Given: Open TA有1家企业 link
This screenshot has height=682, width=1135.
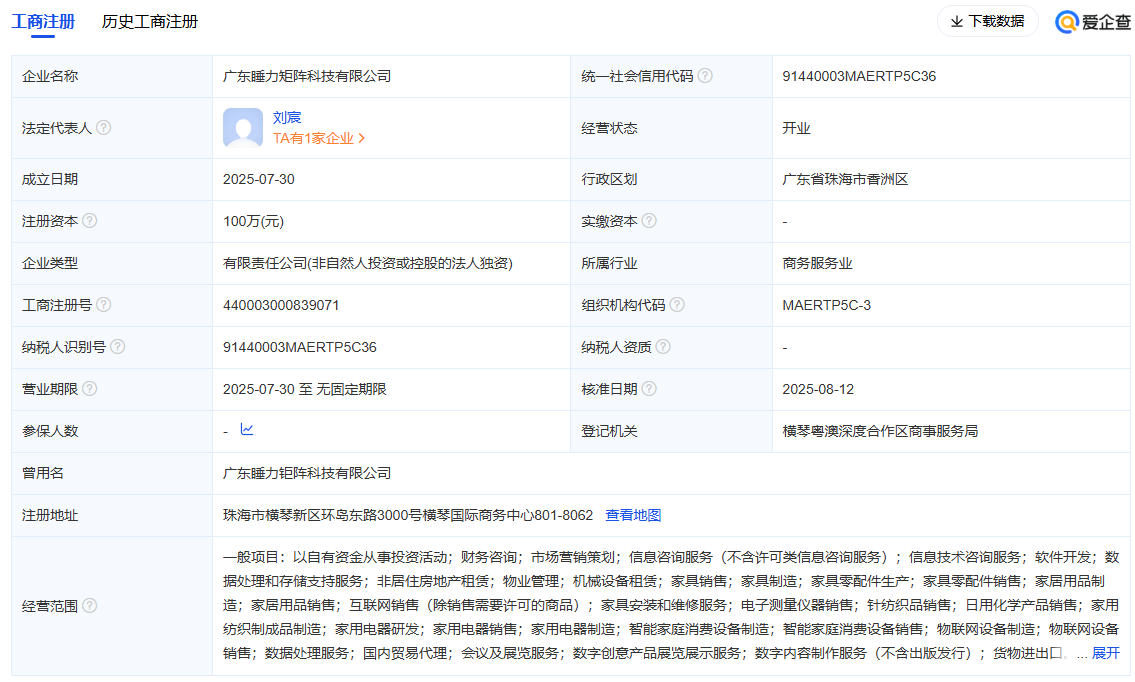Looking at the screenshot, I should [x=319, y=139].
